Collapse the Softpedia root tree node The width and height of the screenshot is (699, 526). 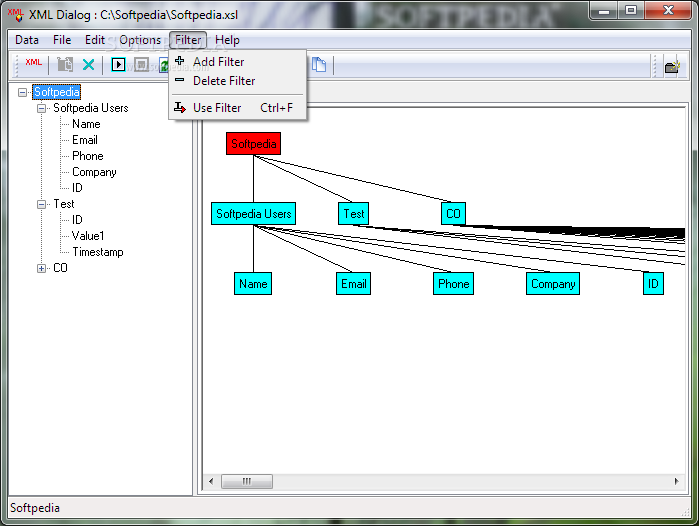[x=22, y=92]
